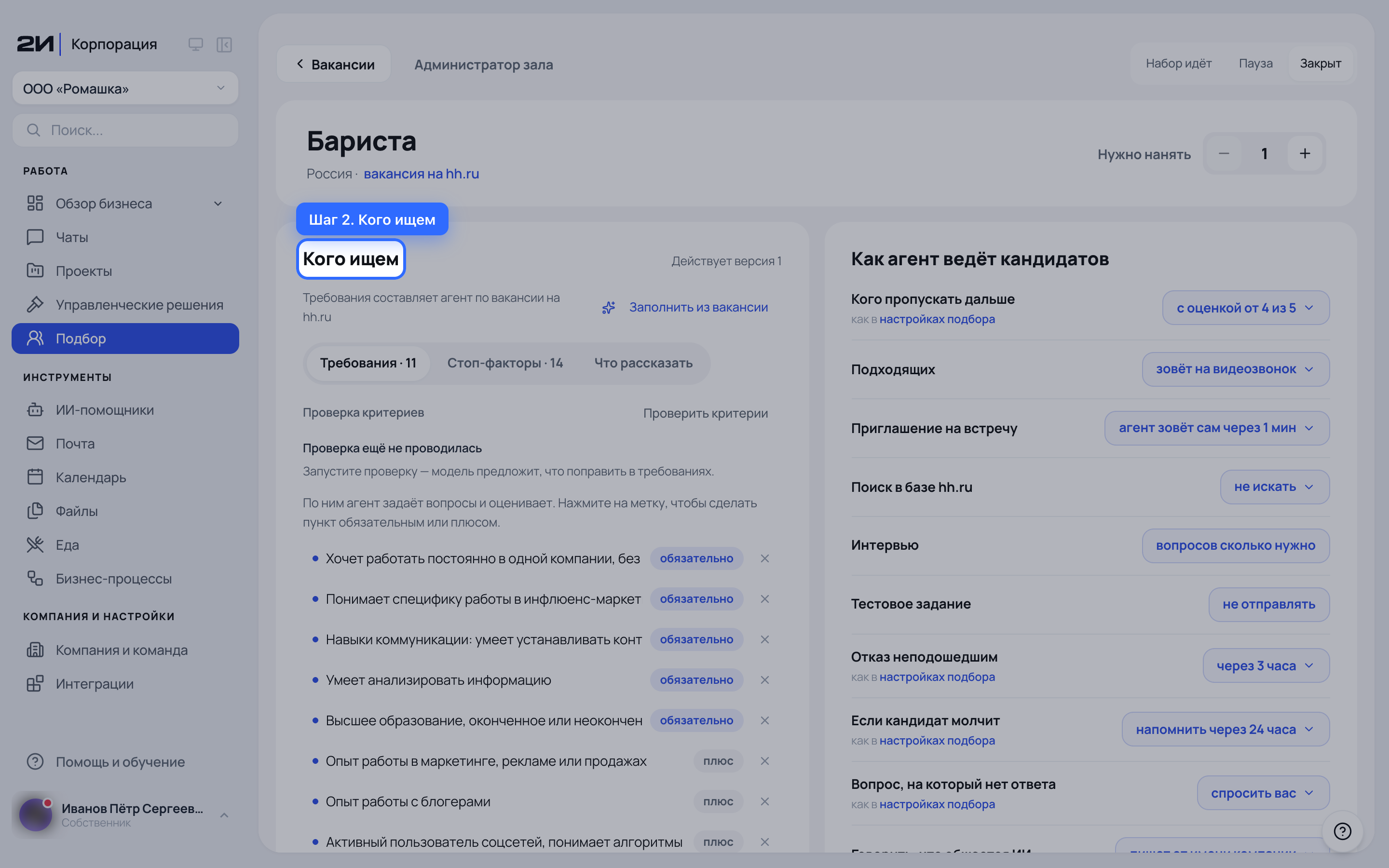Collapse the sidebar with the panel icon
This screenshot has height=868, width=1389.
(224, 44)
